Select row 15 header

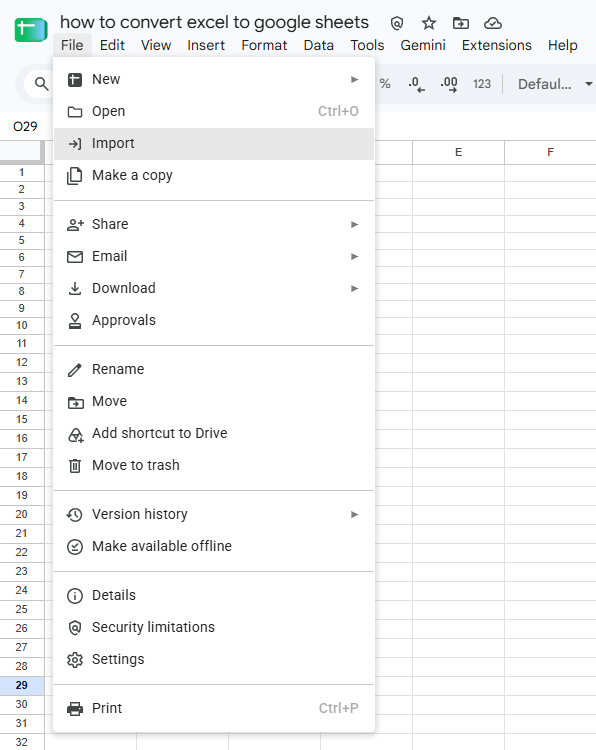pos(22,419)
